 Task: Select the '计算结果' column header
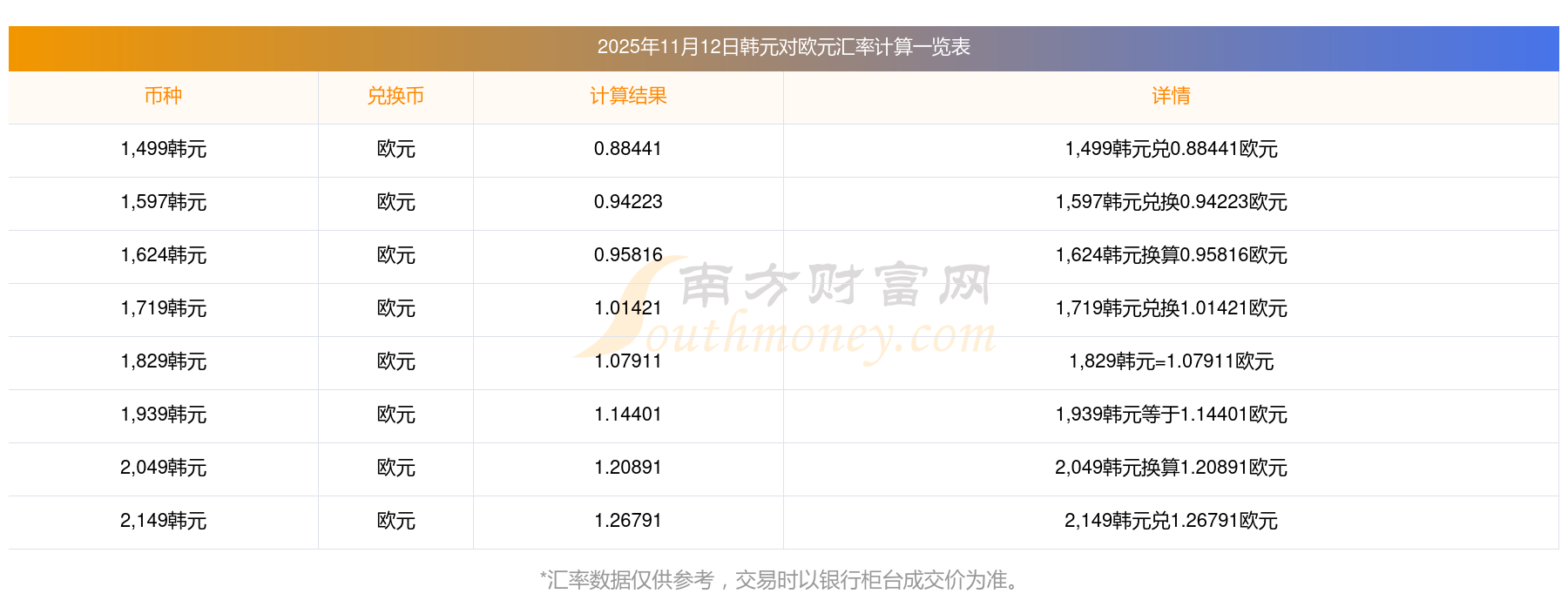pyautogui.click(x=628, y=96)
